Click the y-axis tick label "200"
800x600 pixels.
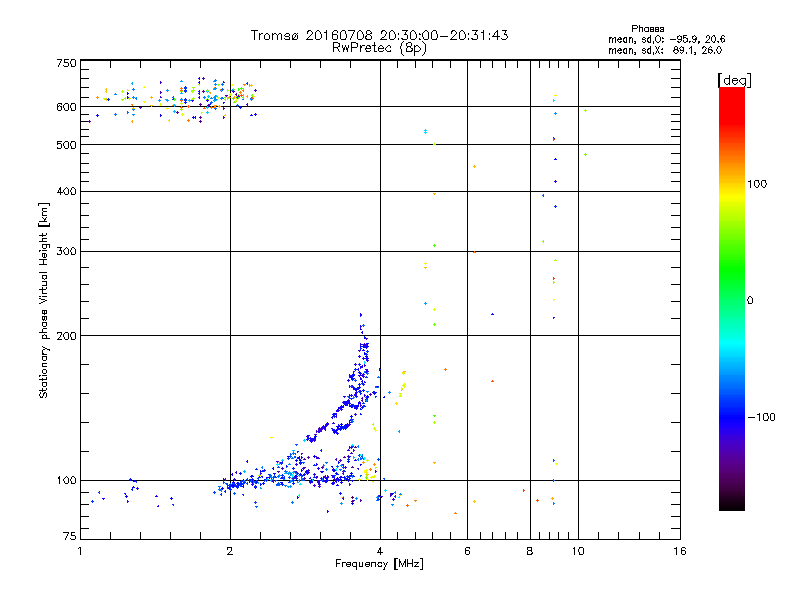click(x=66, y=336)
